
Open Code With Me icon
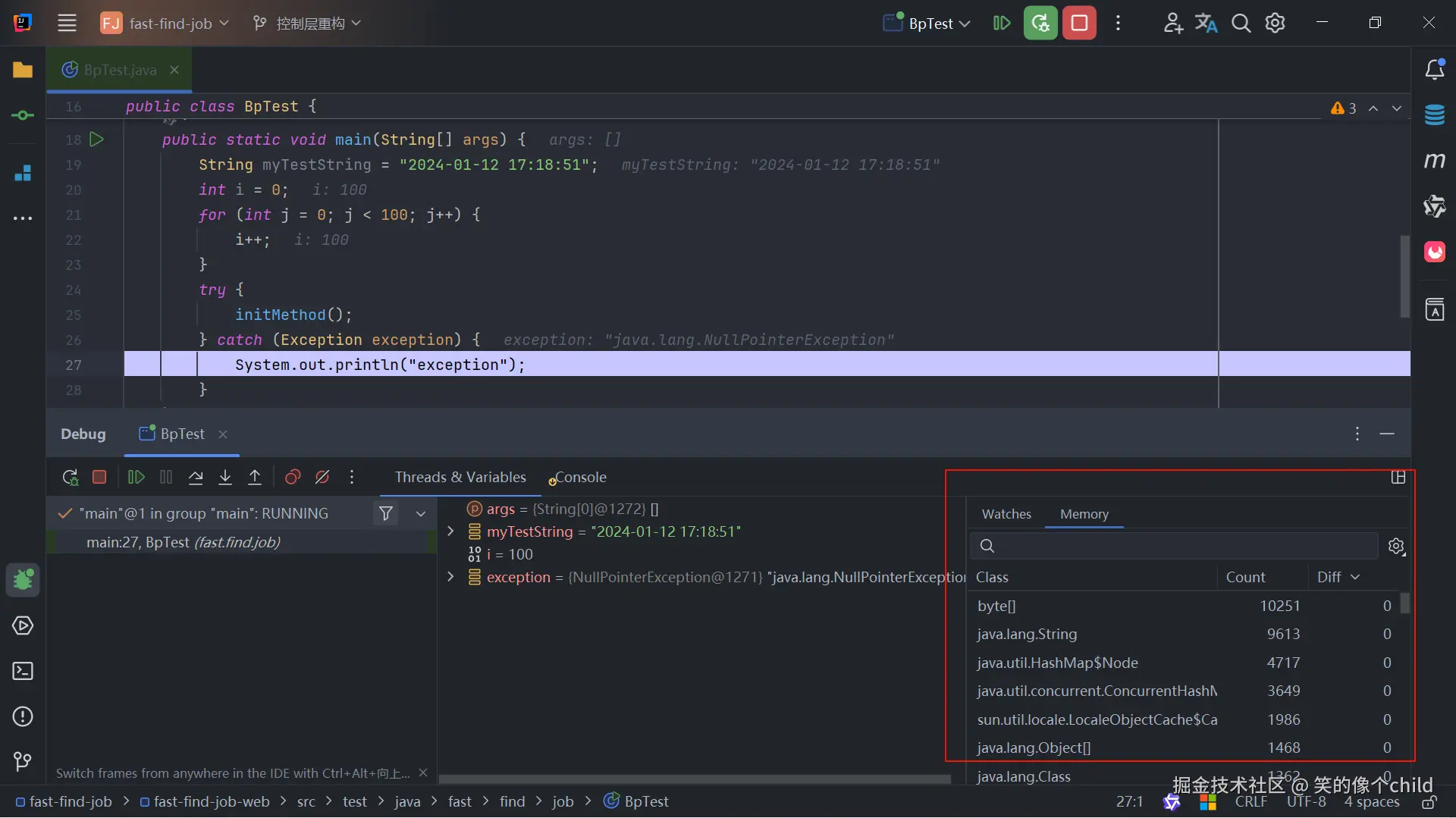1172,24
